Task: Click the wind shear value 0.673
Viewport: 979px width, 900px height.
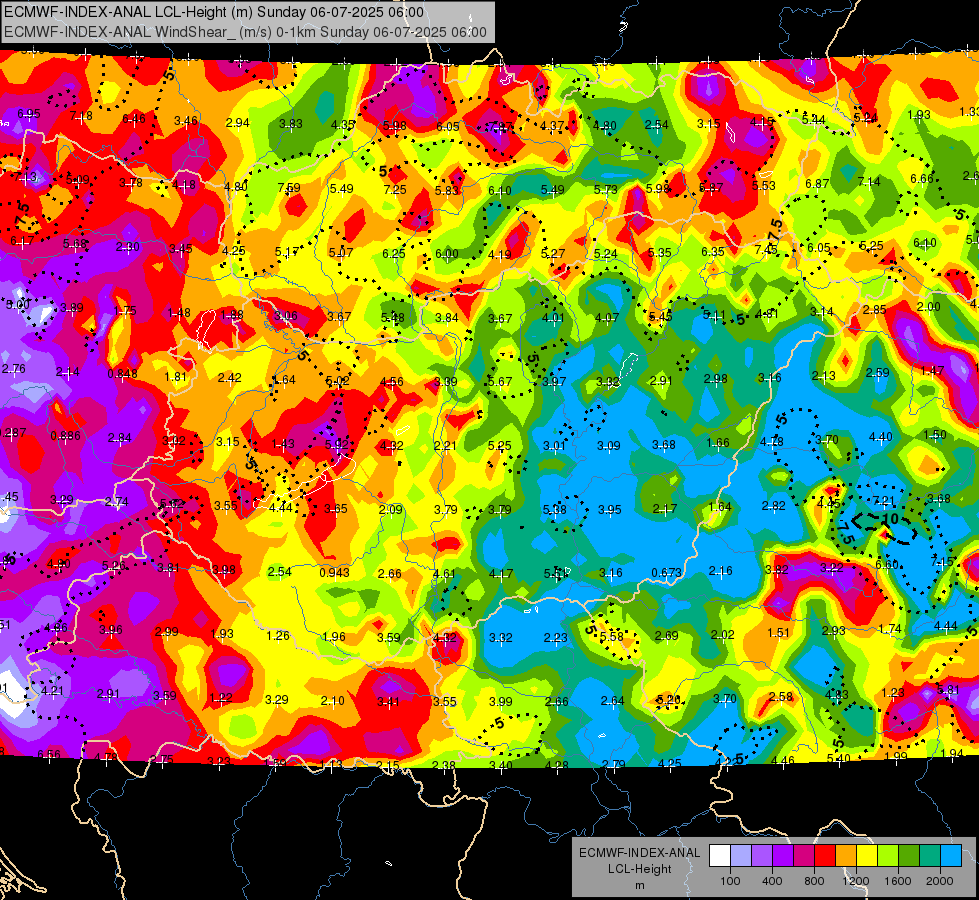Action: pyautogui.click(x=666, y=573)
